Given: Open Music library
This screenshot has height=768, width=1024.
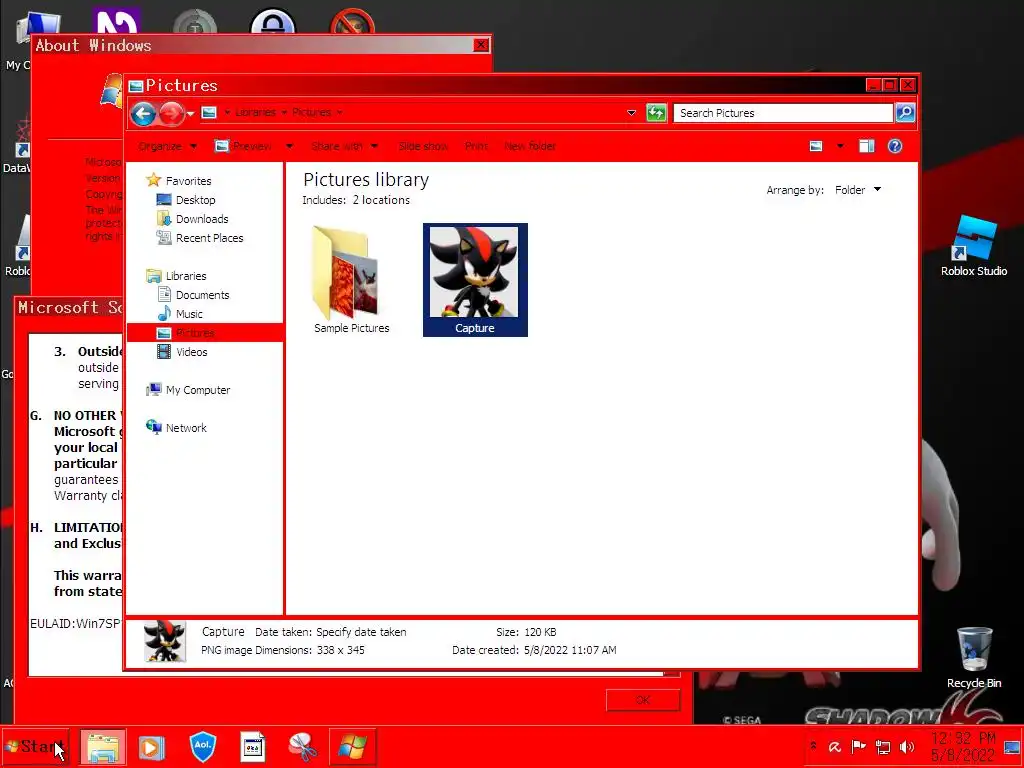Looking at the screenshot, I should [x=189, y=313].
